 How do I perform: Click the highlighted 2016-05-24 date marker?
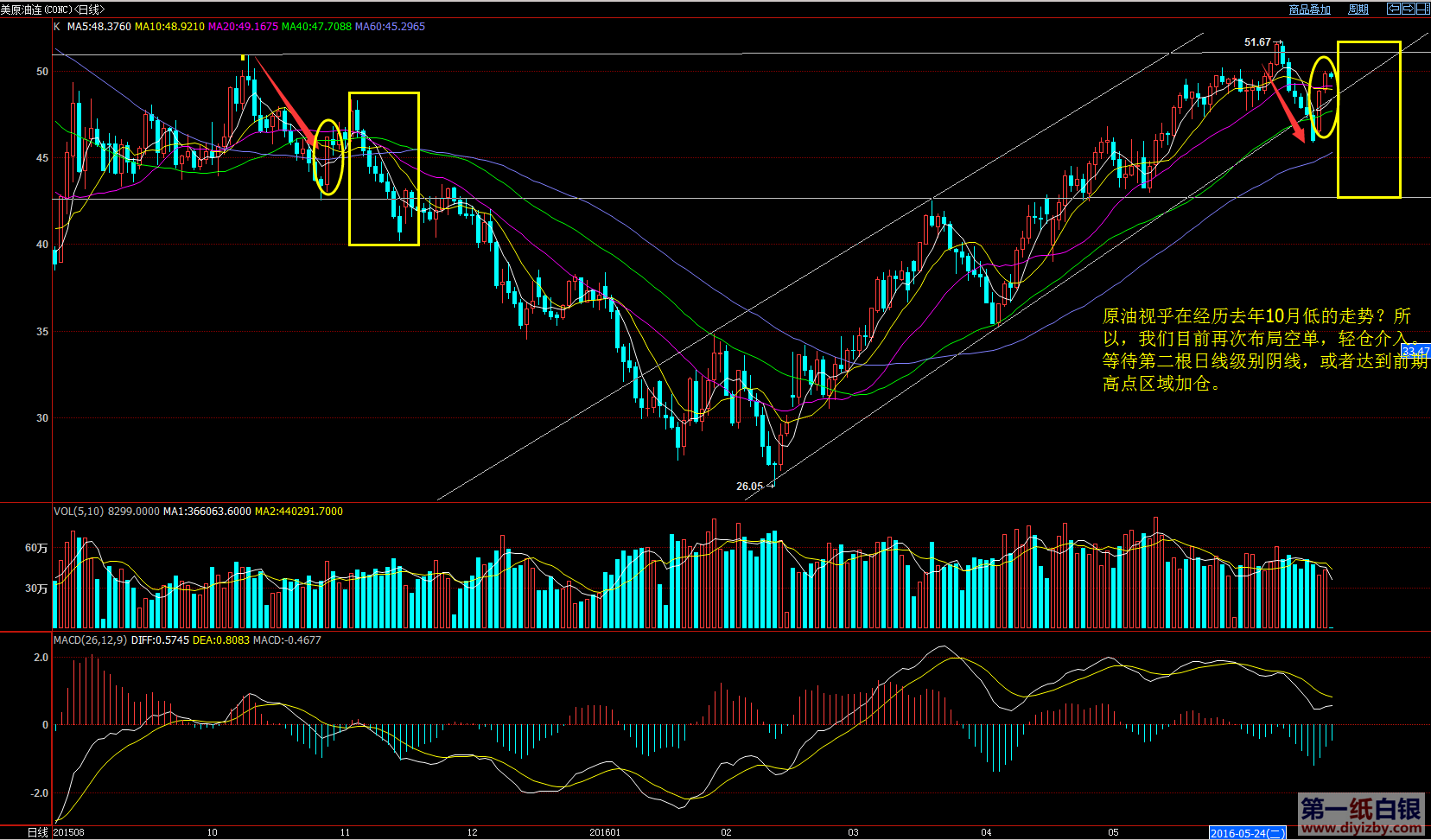pyautogui.click(x=1247, y=833)
